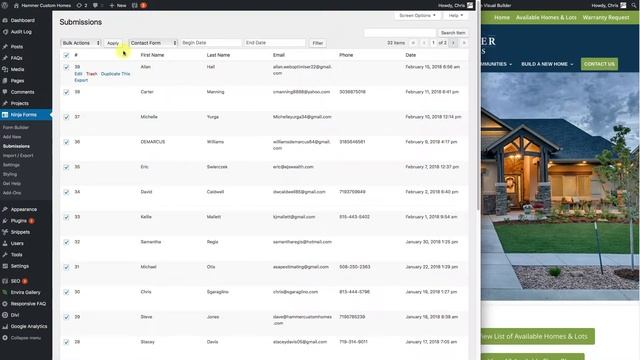Click the Filter button

pos(318,43)
